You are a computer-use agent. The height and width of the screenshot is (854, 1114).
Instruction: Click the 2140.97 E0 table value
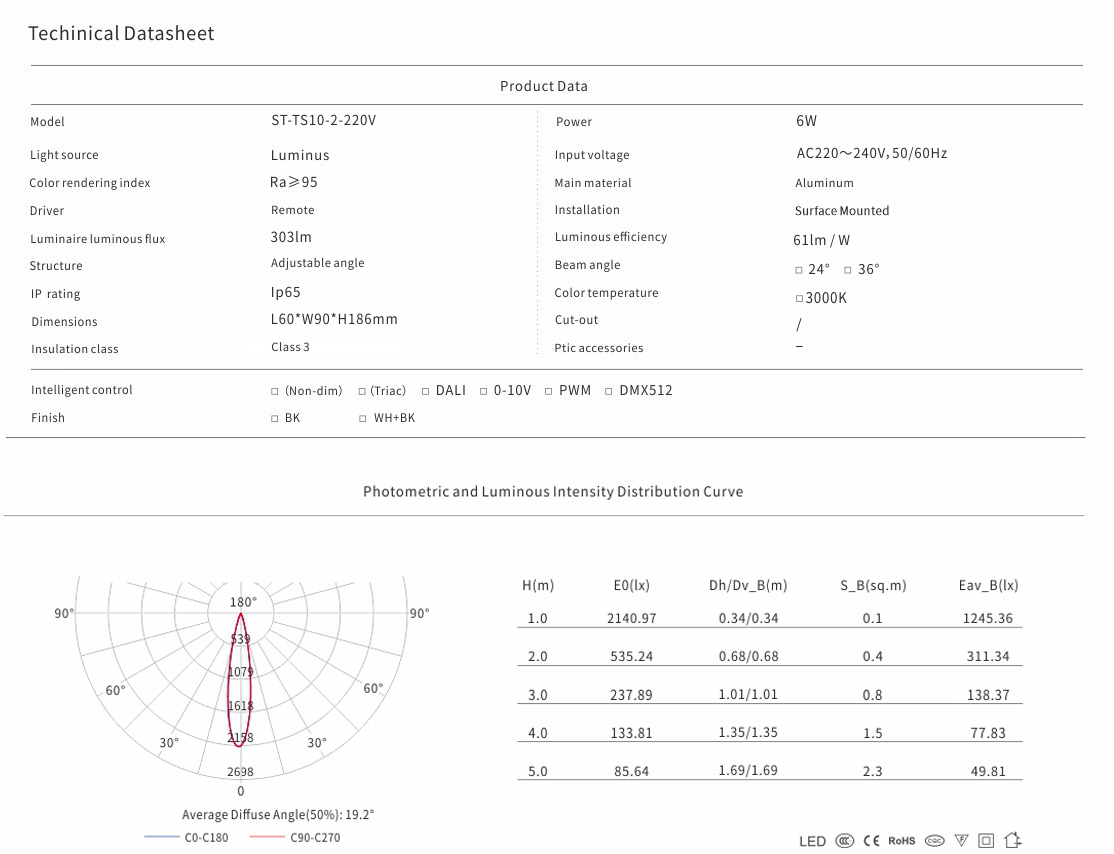click(631, 619)
